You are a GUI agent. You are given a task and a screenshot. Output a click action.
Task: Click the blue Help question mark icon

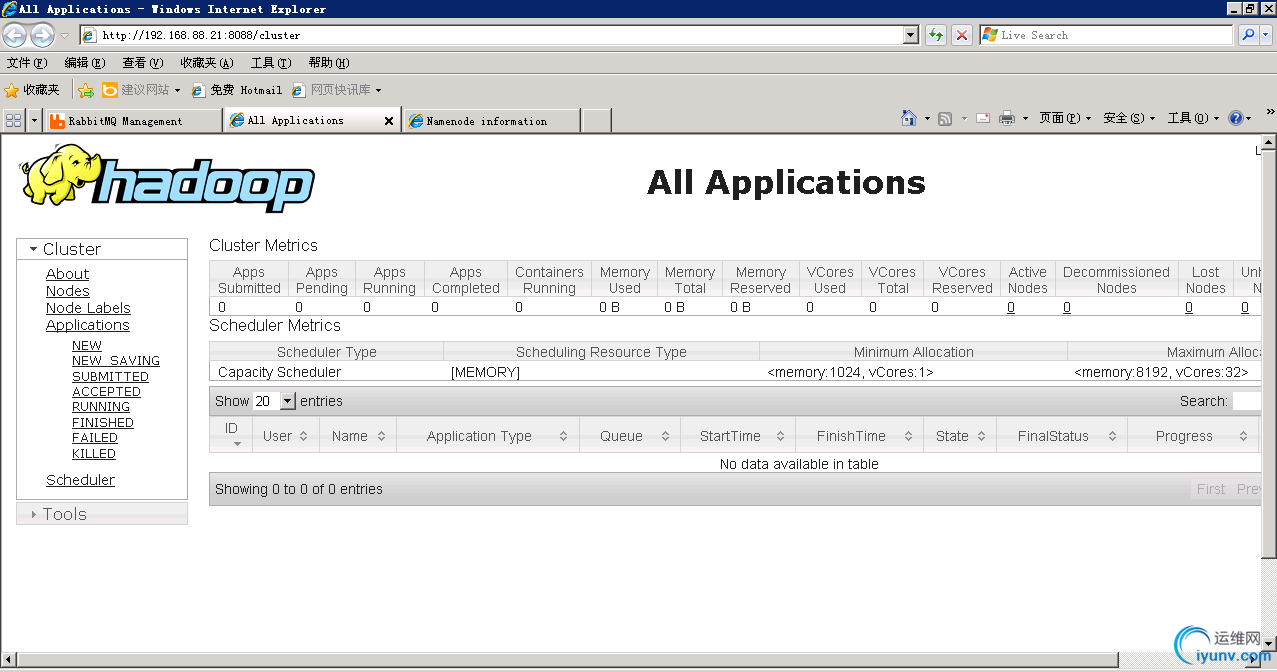1235,118
